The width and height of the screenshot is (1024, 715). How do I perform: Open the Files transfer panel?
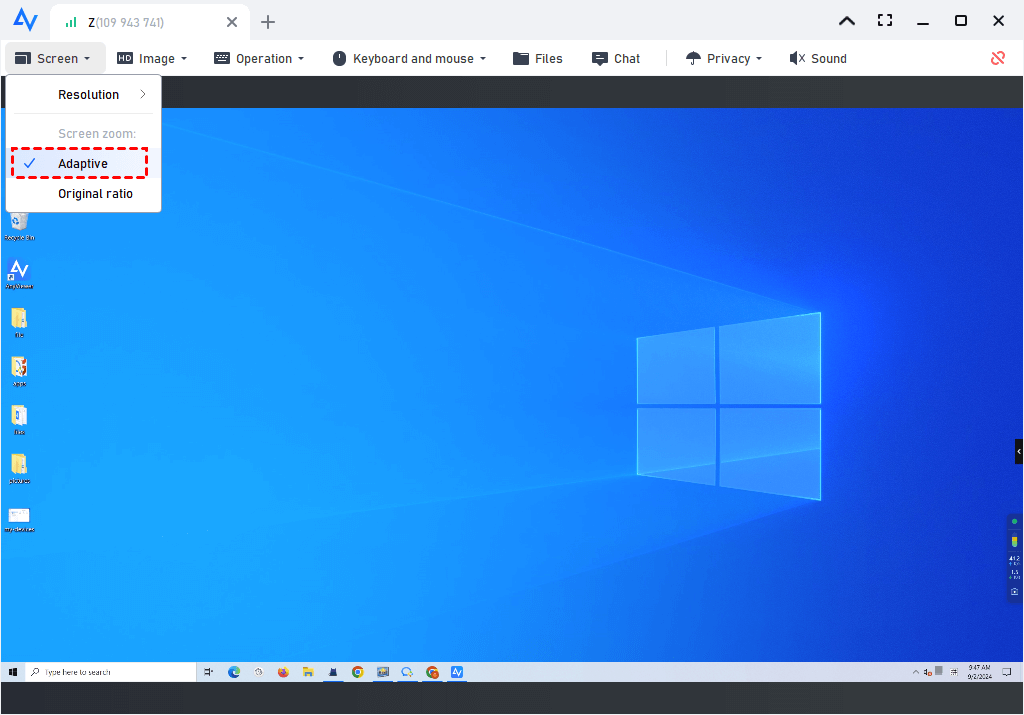538,58
